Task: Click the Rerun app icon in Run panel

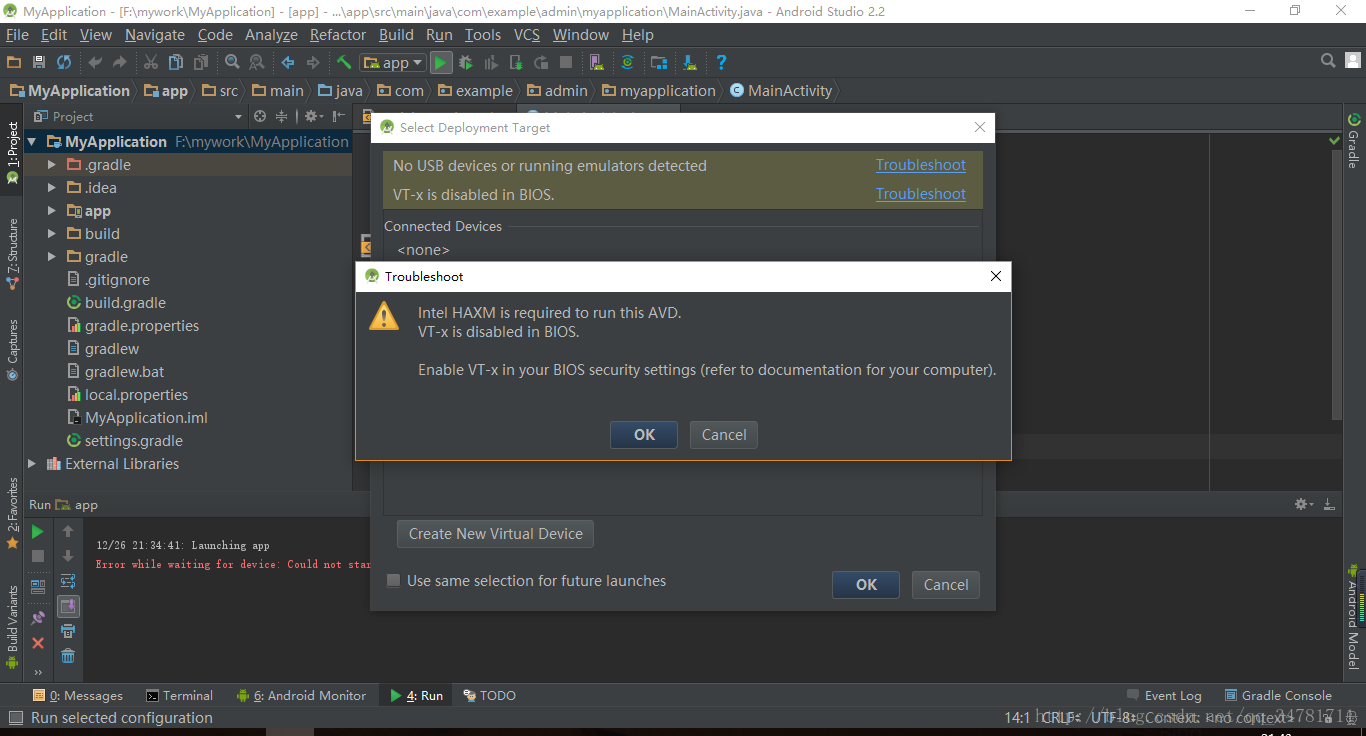Action: [38, 531]
